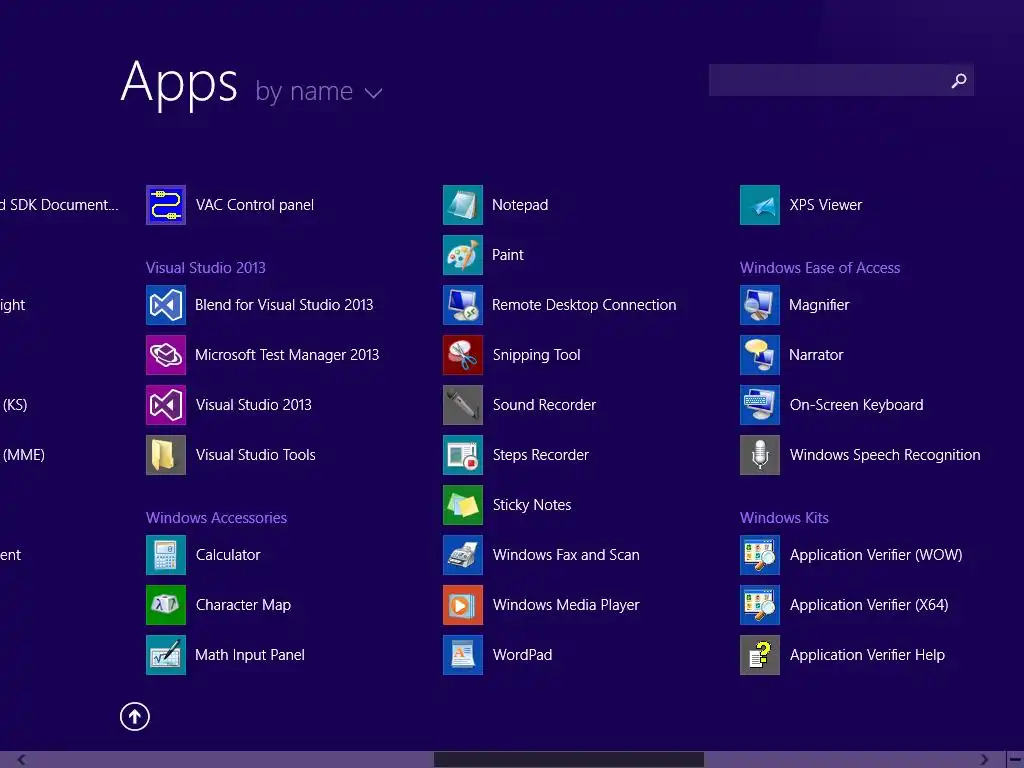The image size is (1024, 768).
Task: Click the Windows Kits group header
Action: pyautogui.click(x=784, y=518)
